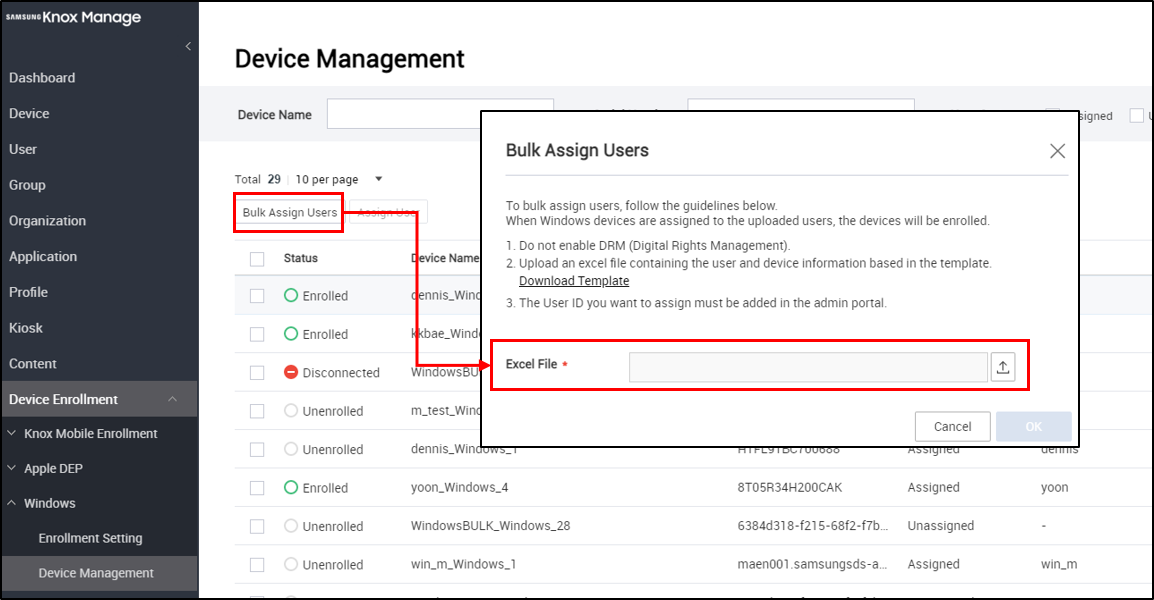Collapse the Device Enrollment section chevron
1154x600 pixels.
(x=172, y=399)
